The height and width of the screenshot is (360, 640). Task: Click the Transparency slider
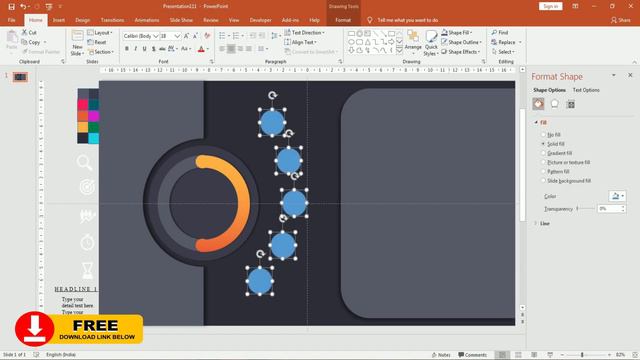coord(586,209)
